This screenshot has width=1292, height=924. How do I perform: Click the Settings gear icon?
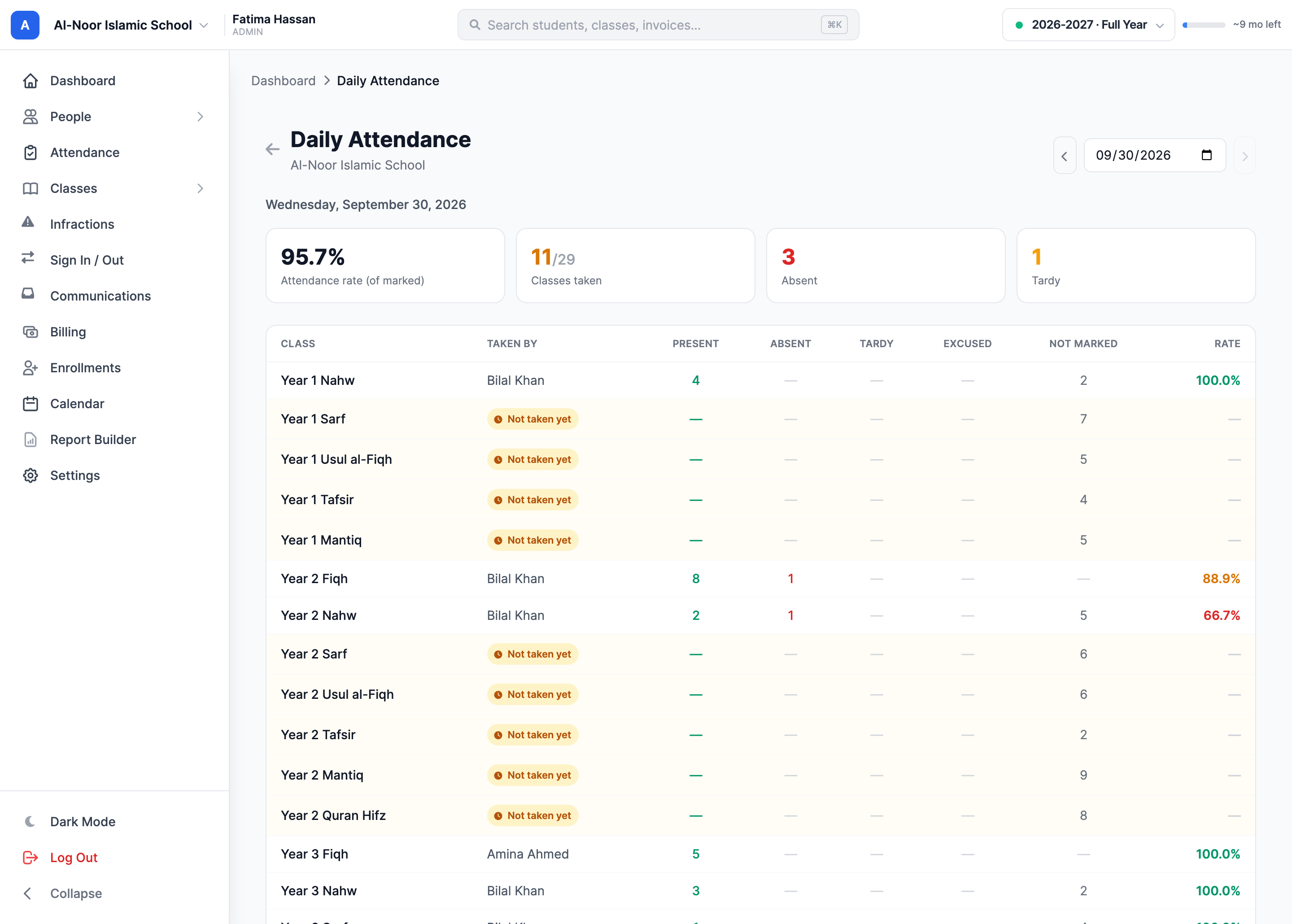tap(30, 475)
